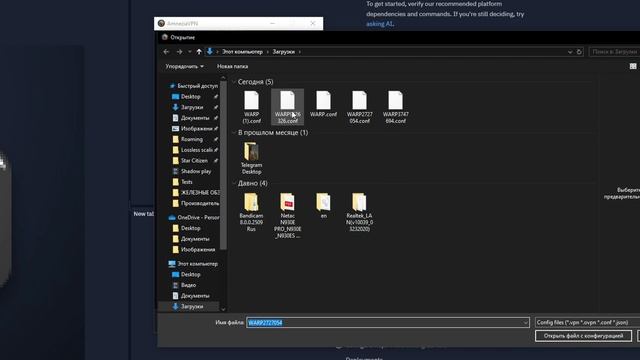The width and height of the screenshot is (640, 360).
Task: Click the sidebar vertical scrollbar
Action: coord(223,165)
